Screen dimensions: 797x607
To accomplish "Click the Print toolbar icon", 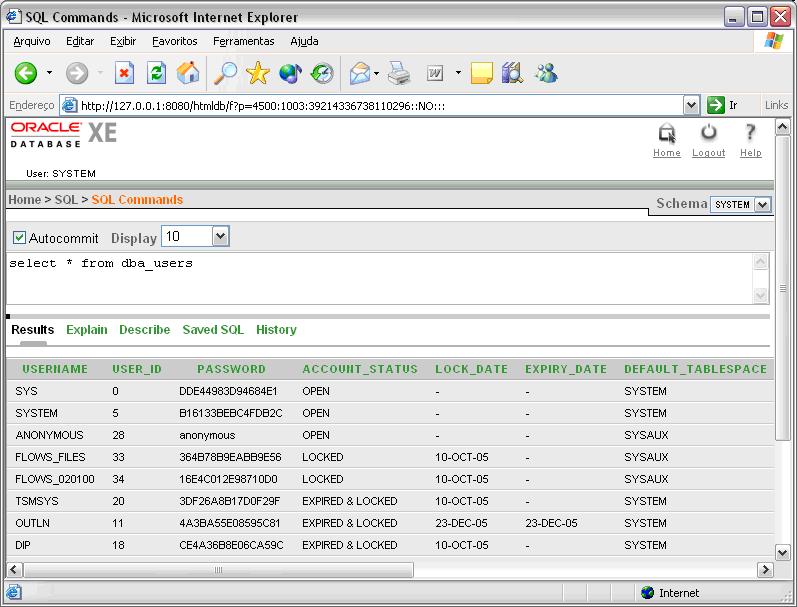I will click(x=399, y=73).
